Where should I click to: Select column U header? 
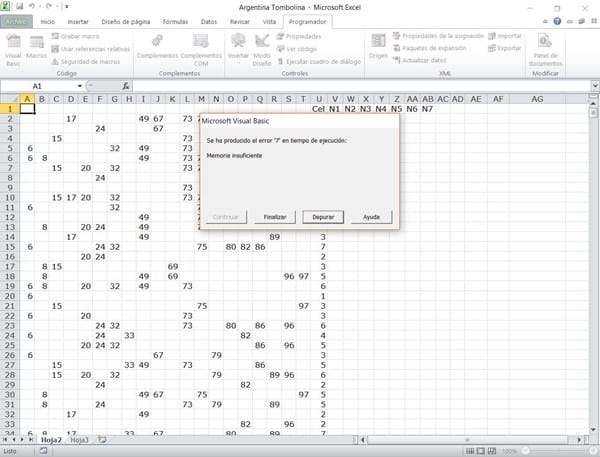click(x=319, y=99)
